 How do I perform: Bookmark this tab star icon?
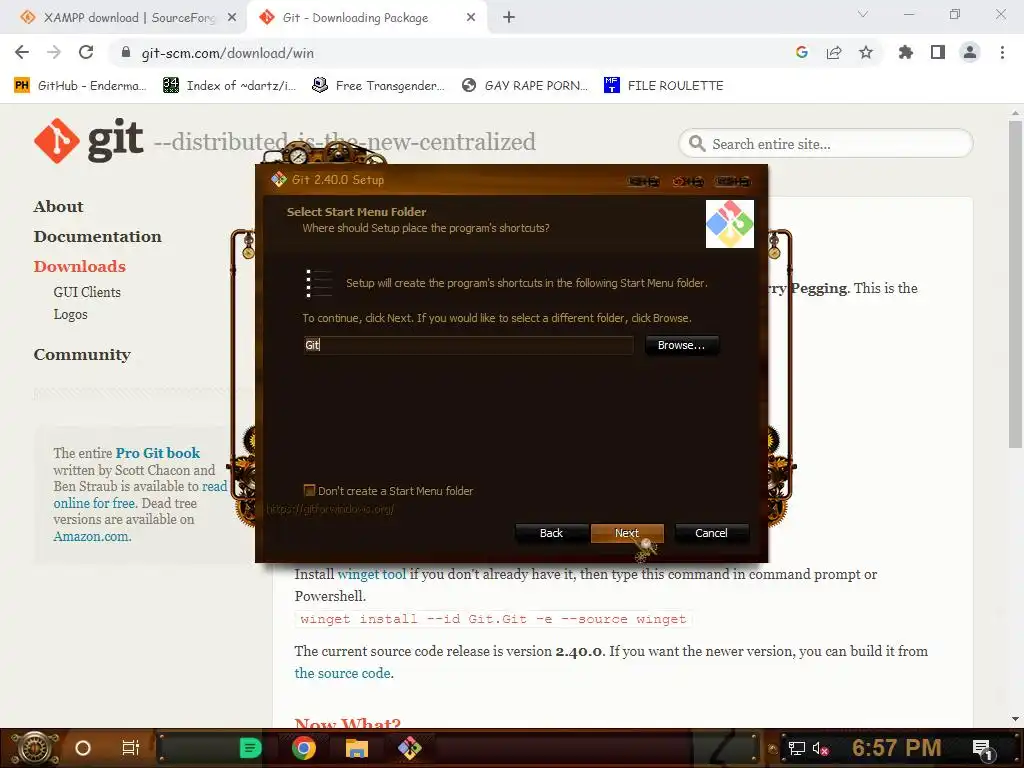pos(866,52)
